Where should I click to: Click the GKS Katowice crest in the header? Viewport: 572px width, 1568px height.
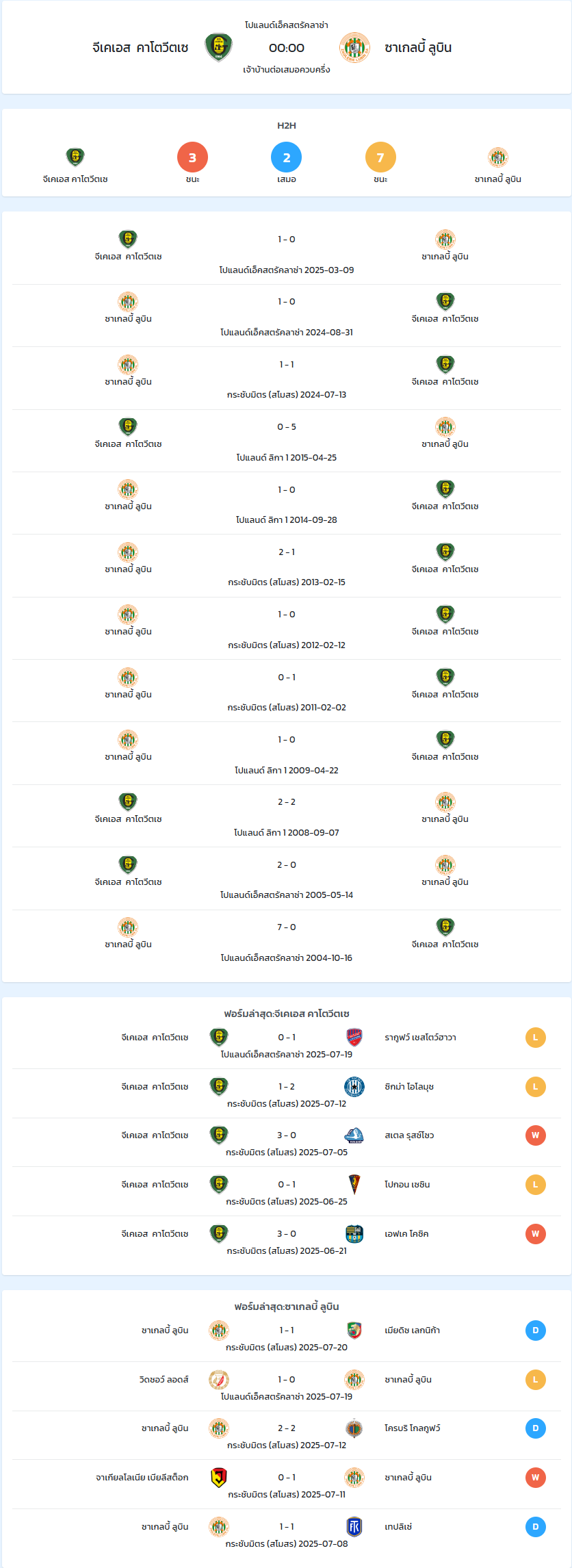218,47
